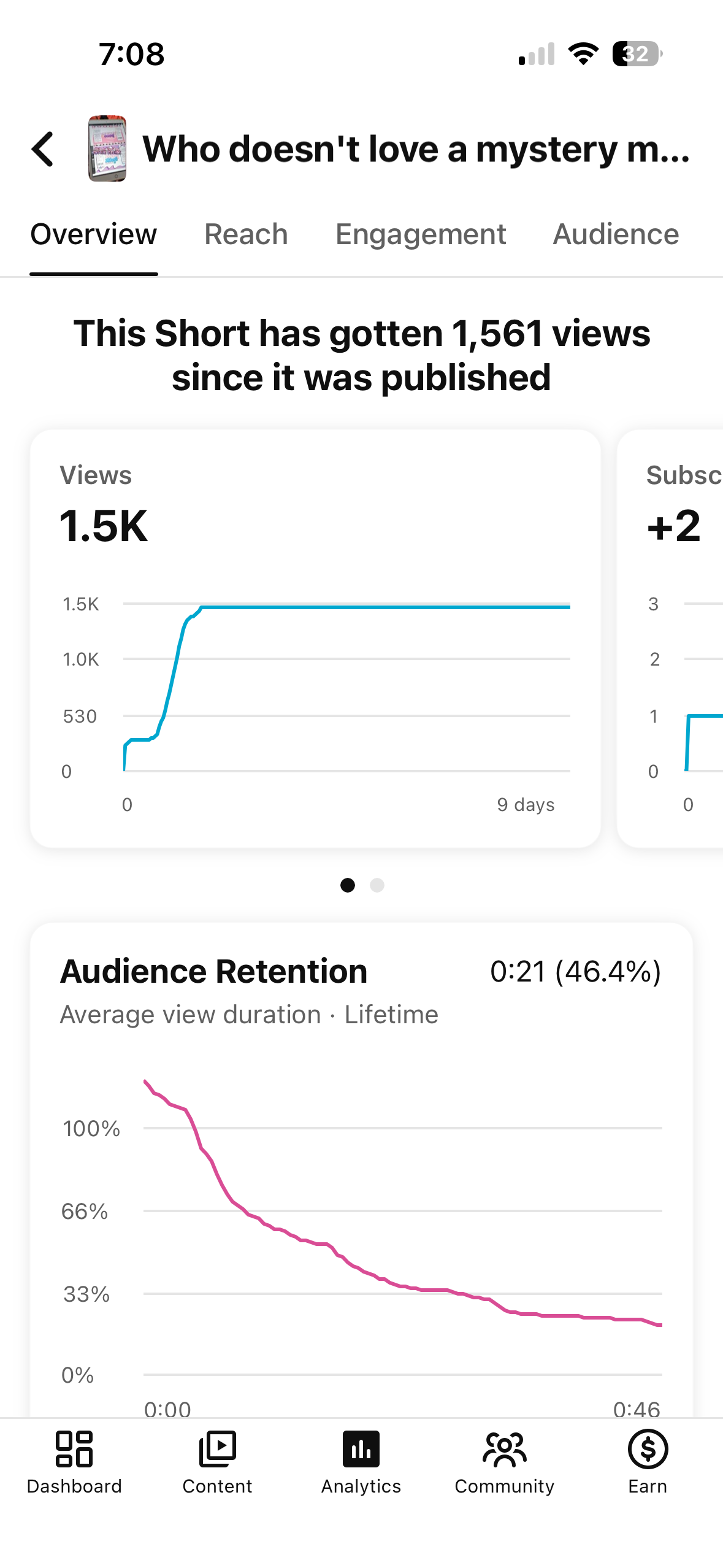This screenshot has height=1568, width=723.
Task: Select the first carousel page dot
Action: 348,885
